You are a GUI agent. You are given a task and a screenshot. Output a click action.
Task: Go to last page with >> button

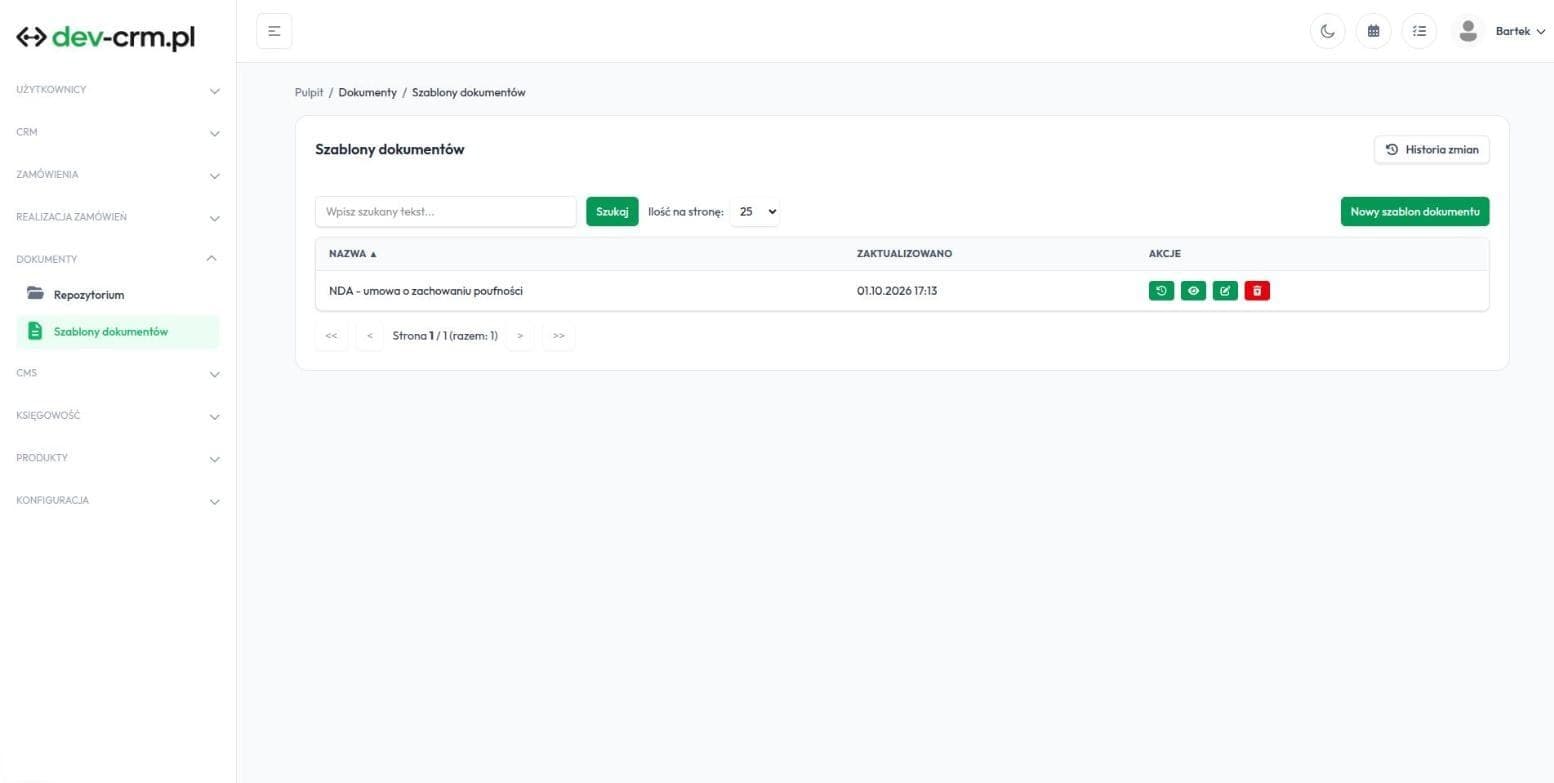tap(559, 336)
